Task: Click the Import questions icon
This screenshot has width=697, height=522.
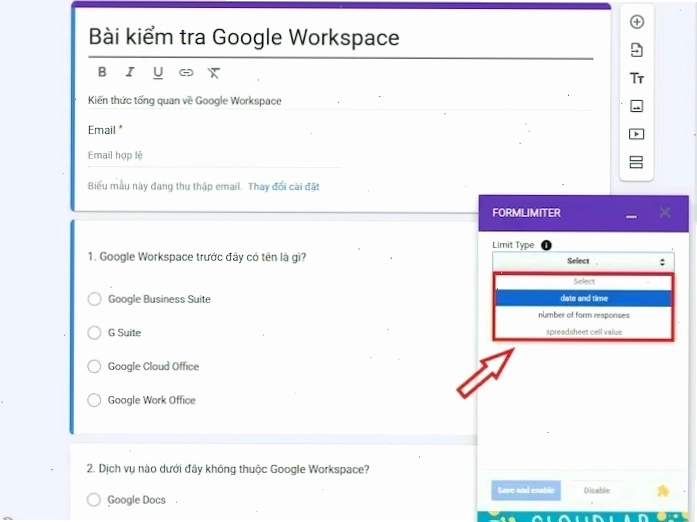Action: click(637, 50)
